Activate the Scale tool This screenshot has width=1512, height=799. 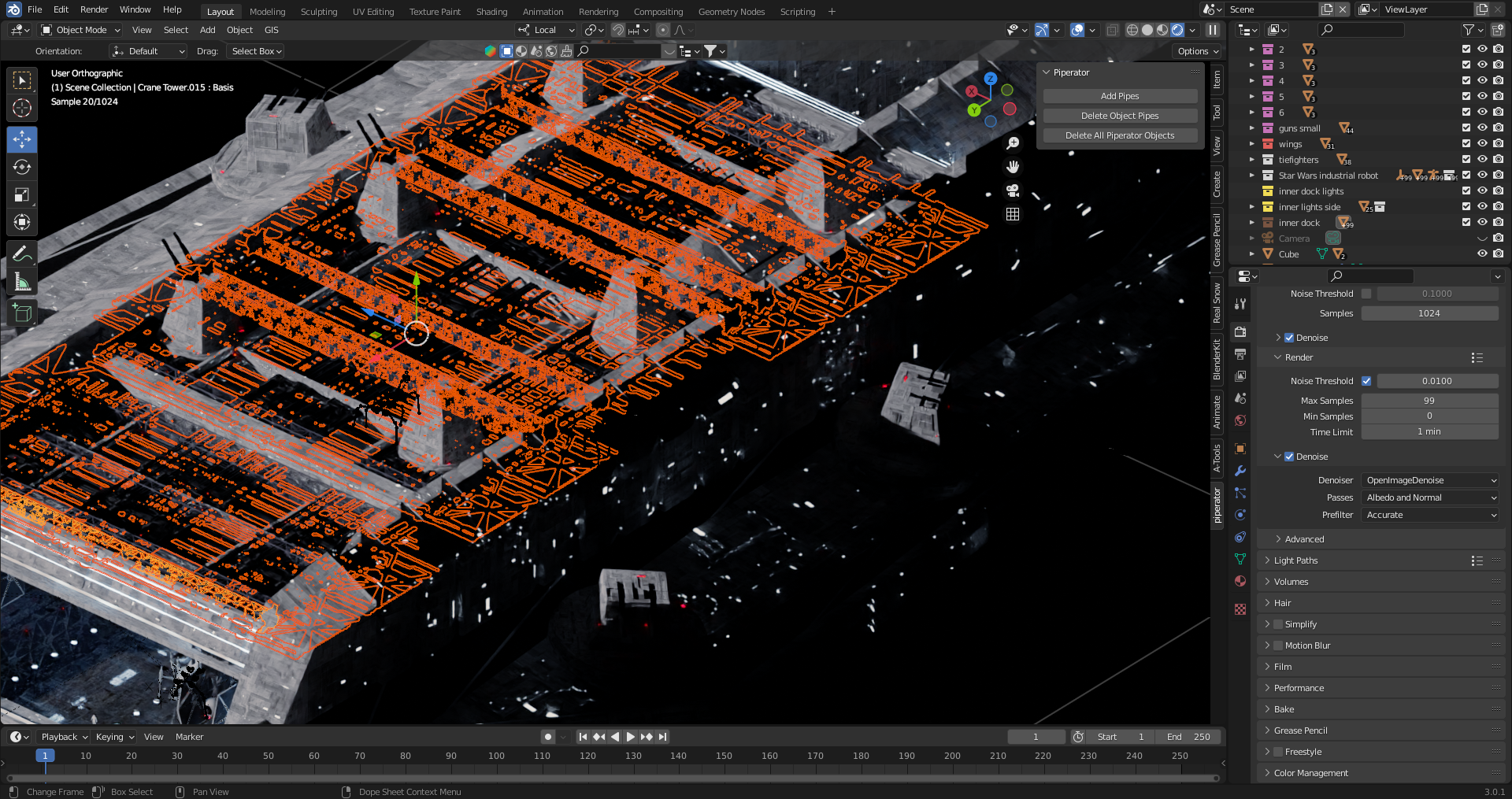click(x=22, y=194)
